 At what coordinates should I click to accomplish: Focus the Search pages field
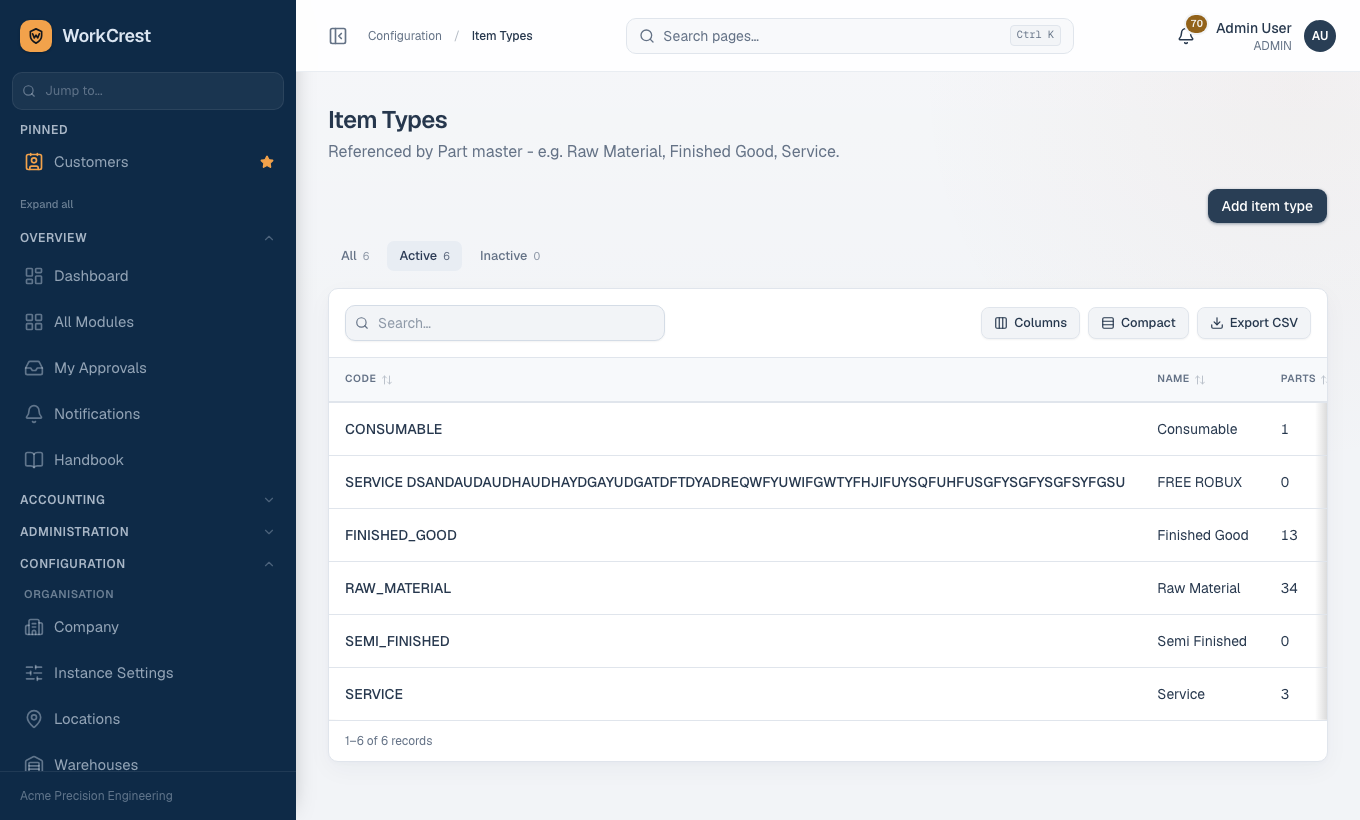pos(850,36)
